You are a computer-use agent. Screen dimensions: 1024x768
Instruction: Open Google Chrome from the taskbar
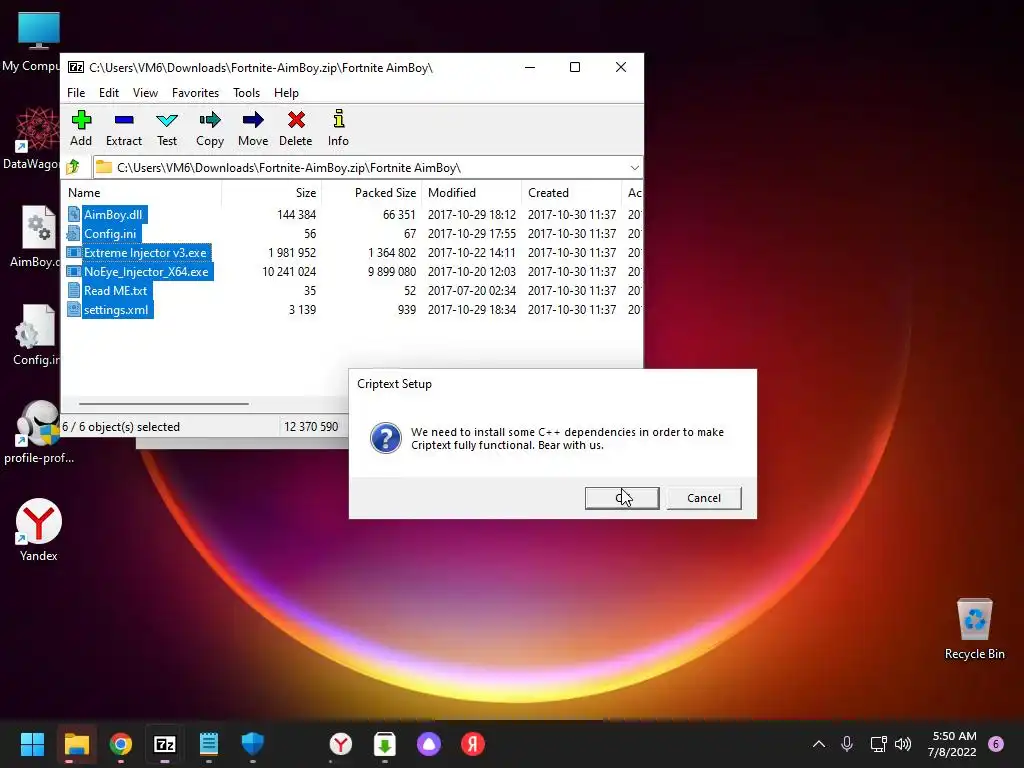pyautogui.click(x=121, y=744)
